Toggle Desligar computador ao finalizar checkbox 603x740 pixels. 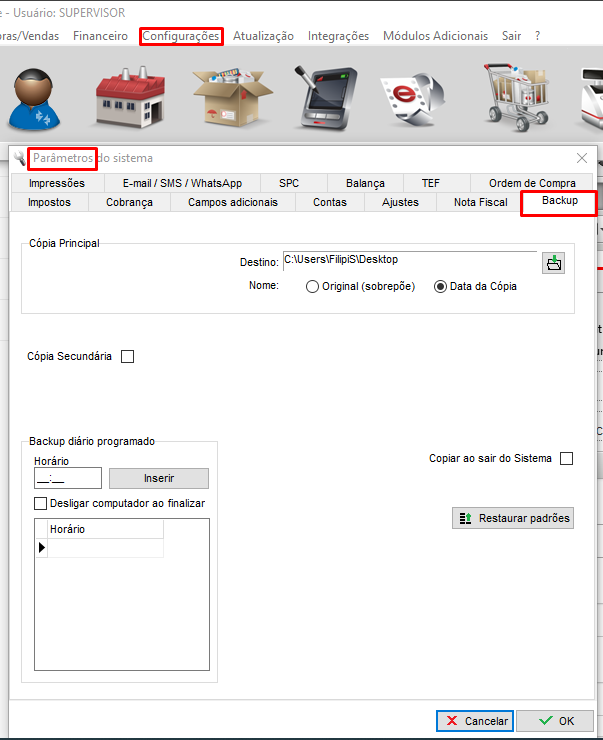click(x=41, y=503)
